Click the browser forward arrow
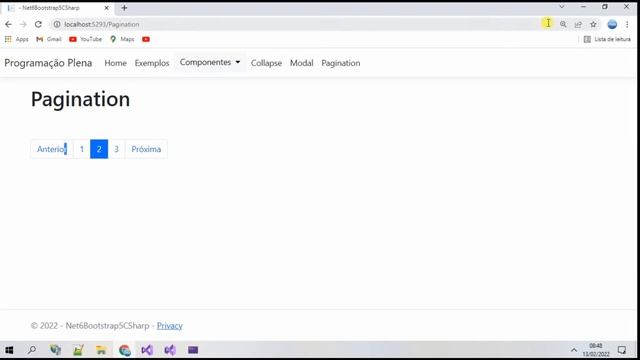The height and width of the screenshot is (360, 640). 23,24
